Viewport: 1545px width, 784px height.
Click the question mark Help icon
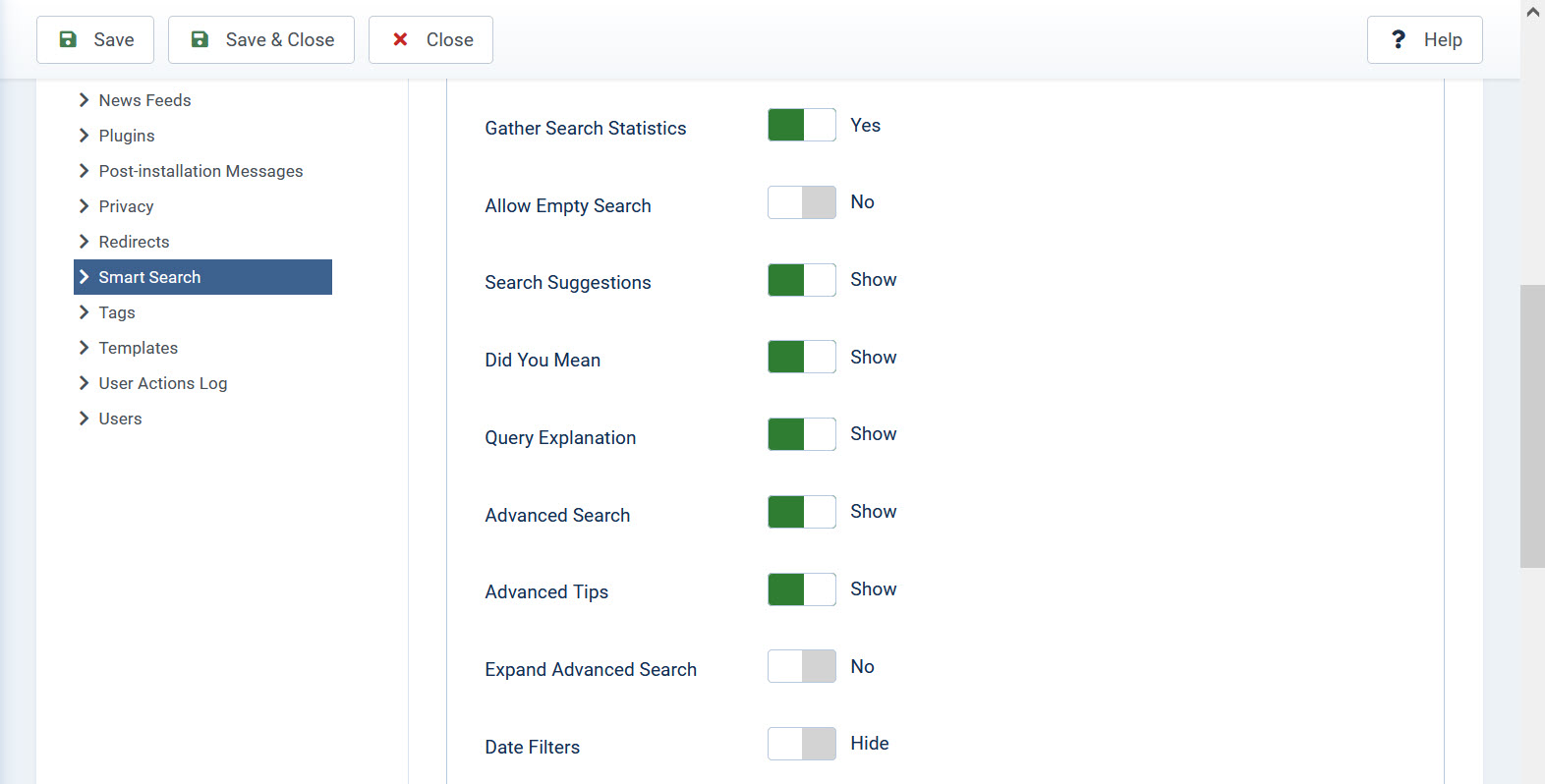point(1399,39)
